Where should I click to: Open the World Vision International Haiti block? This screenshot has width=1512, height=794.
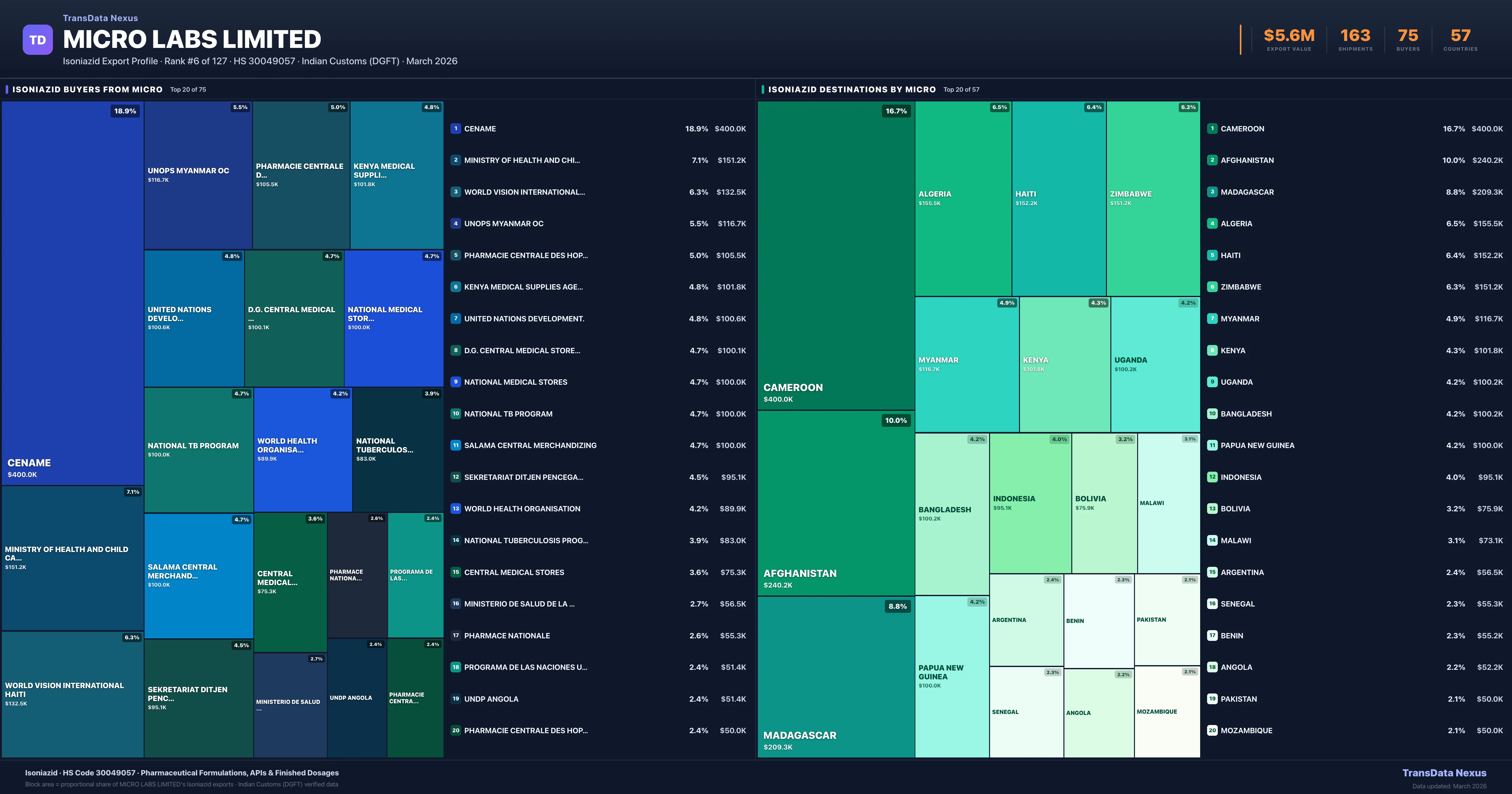pyautogui.click(x=73, y=694)
